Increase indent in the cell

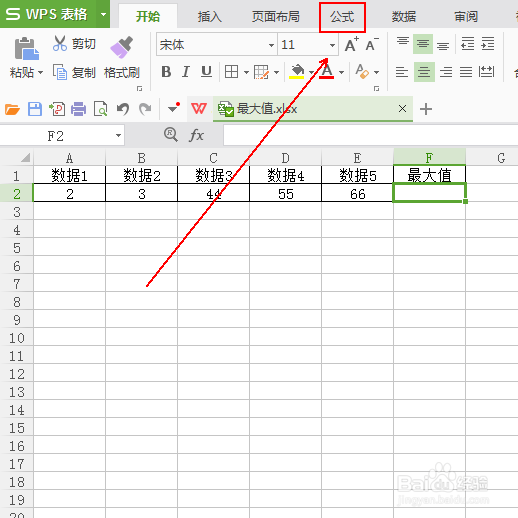click(488, 44)
